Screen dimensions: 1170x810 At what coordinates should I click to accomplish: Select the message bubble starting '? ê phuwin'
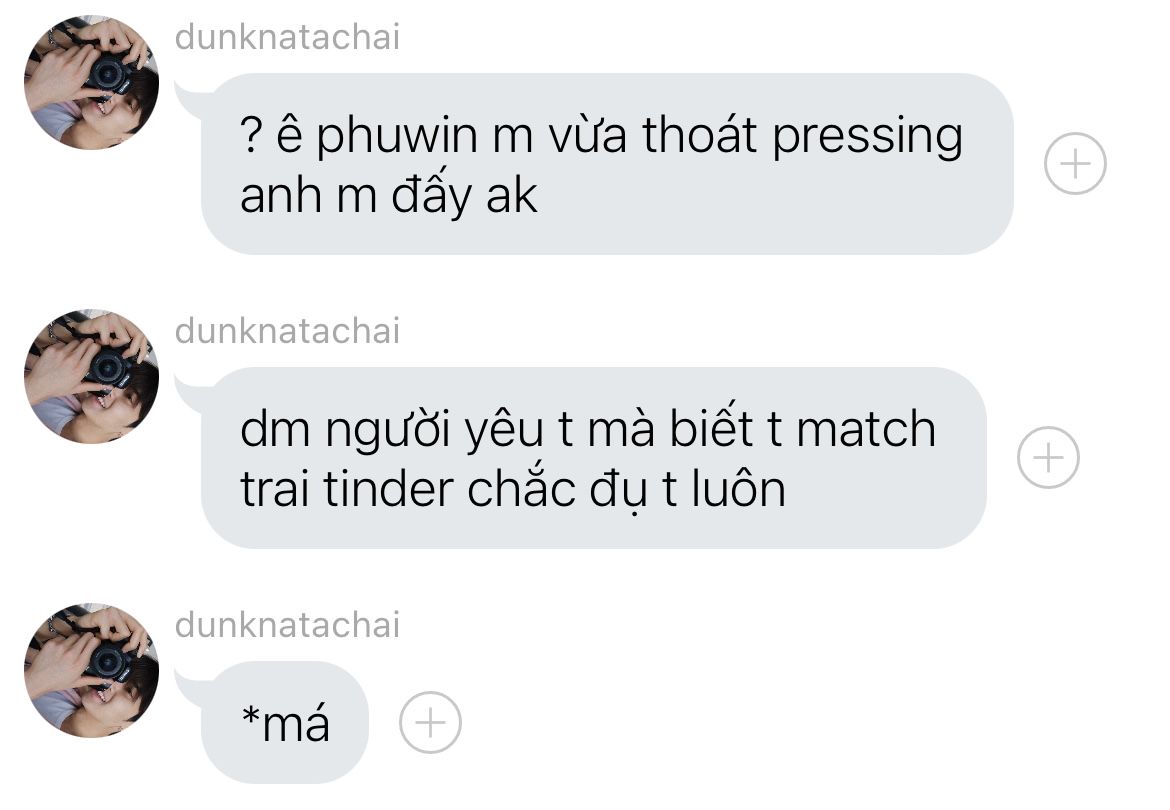(x=607, y=163)
